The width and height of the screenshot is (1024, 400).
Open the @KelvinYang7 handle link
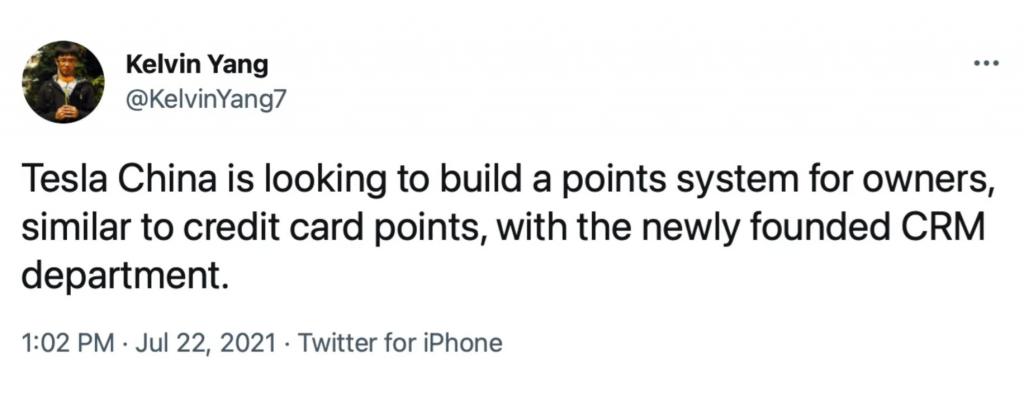(x=205, y=99)
